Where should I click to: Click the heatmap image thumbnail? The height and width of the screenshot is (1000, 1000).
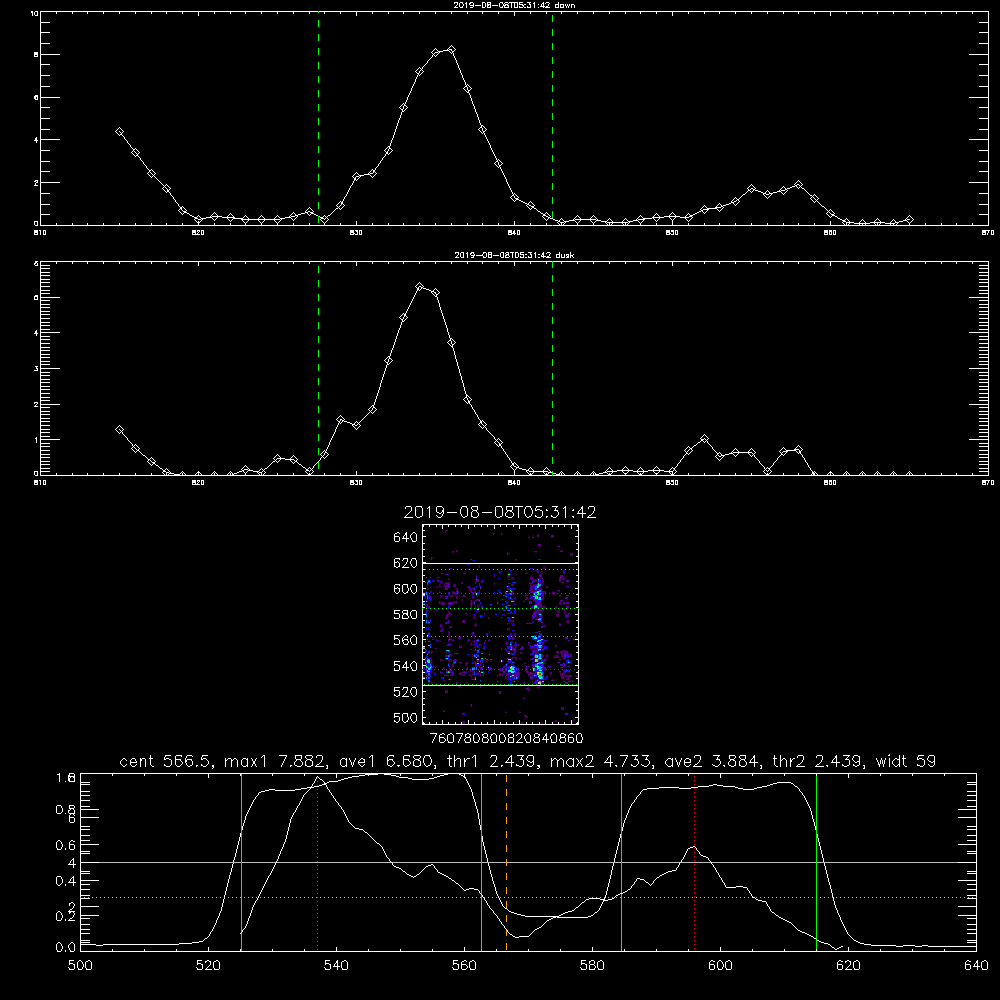coord(501,624)
